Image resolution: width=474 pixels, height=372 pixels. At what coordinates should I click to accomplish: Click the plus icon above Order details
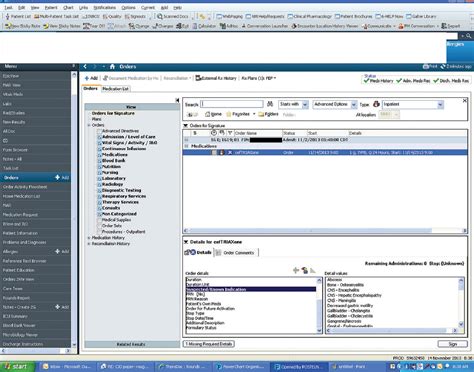coord(296,270)
